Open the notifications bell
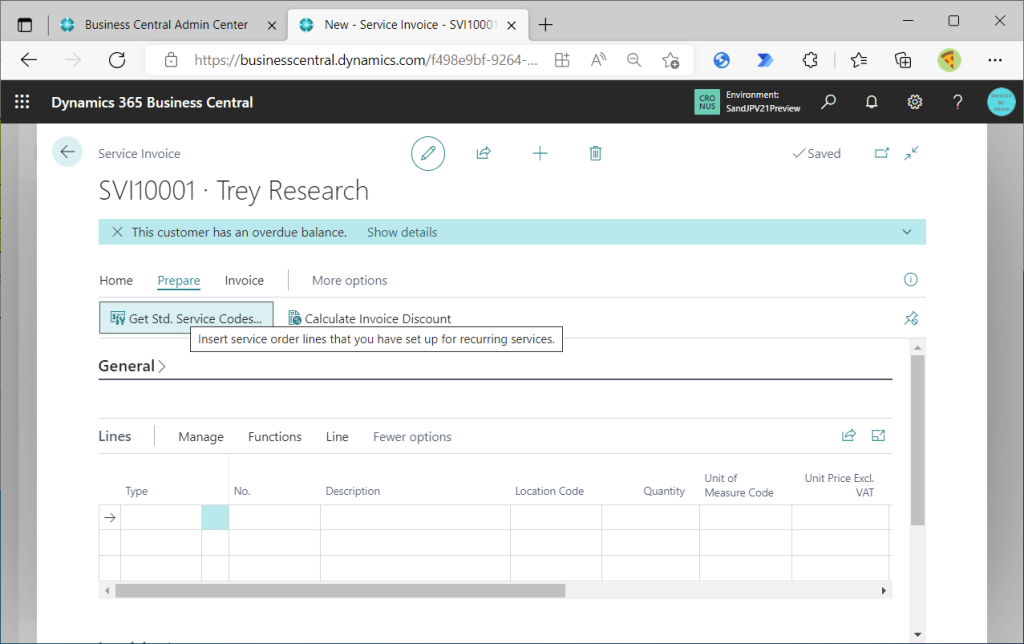The height and width of the screenshot is (644, 1024). (x=871, y=102)
